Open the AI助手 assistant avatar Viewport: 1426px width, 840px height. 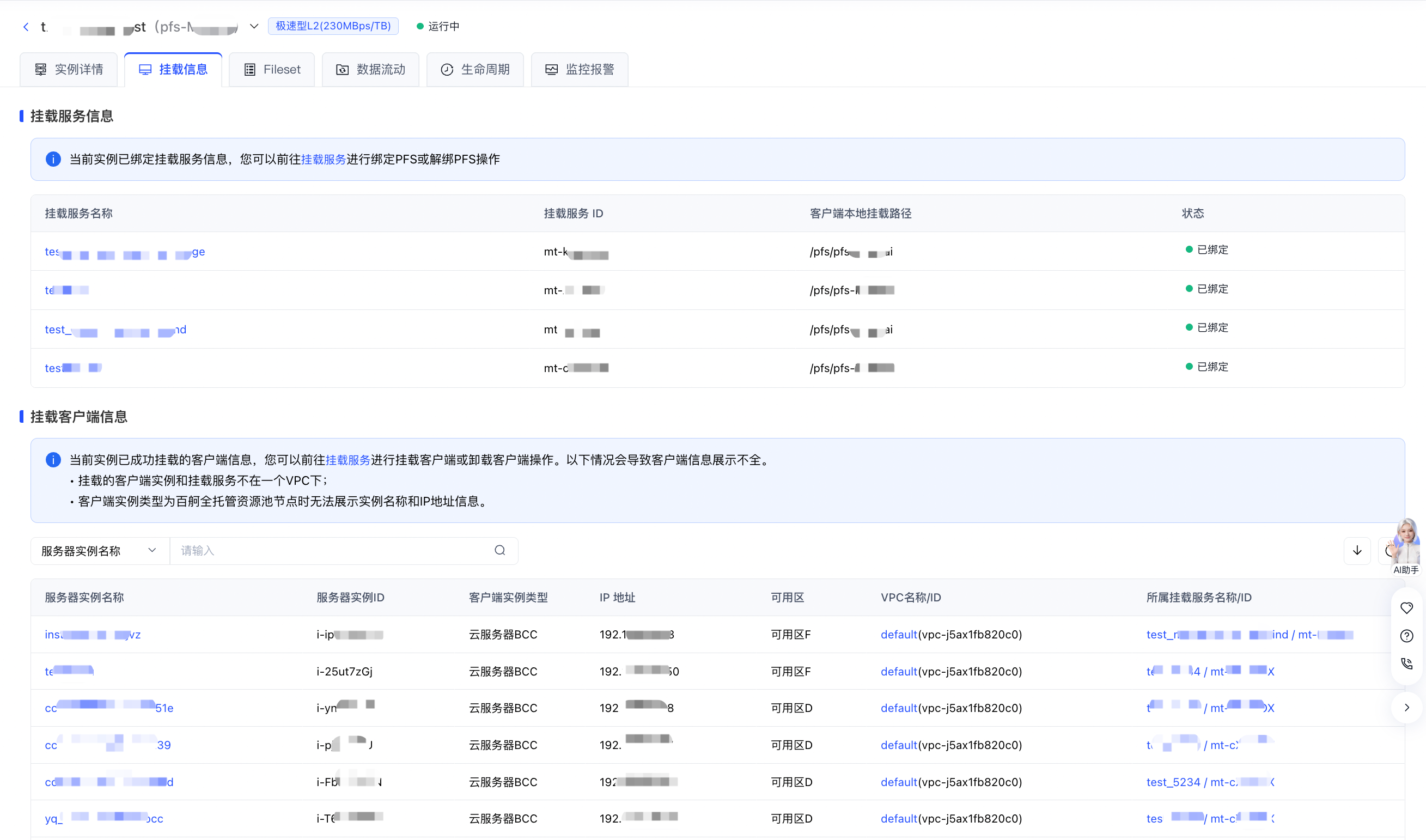1406,547
